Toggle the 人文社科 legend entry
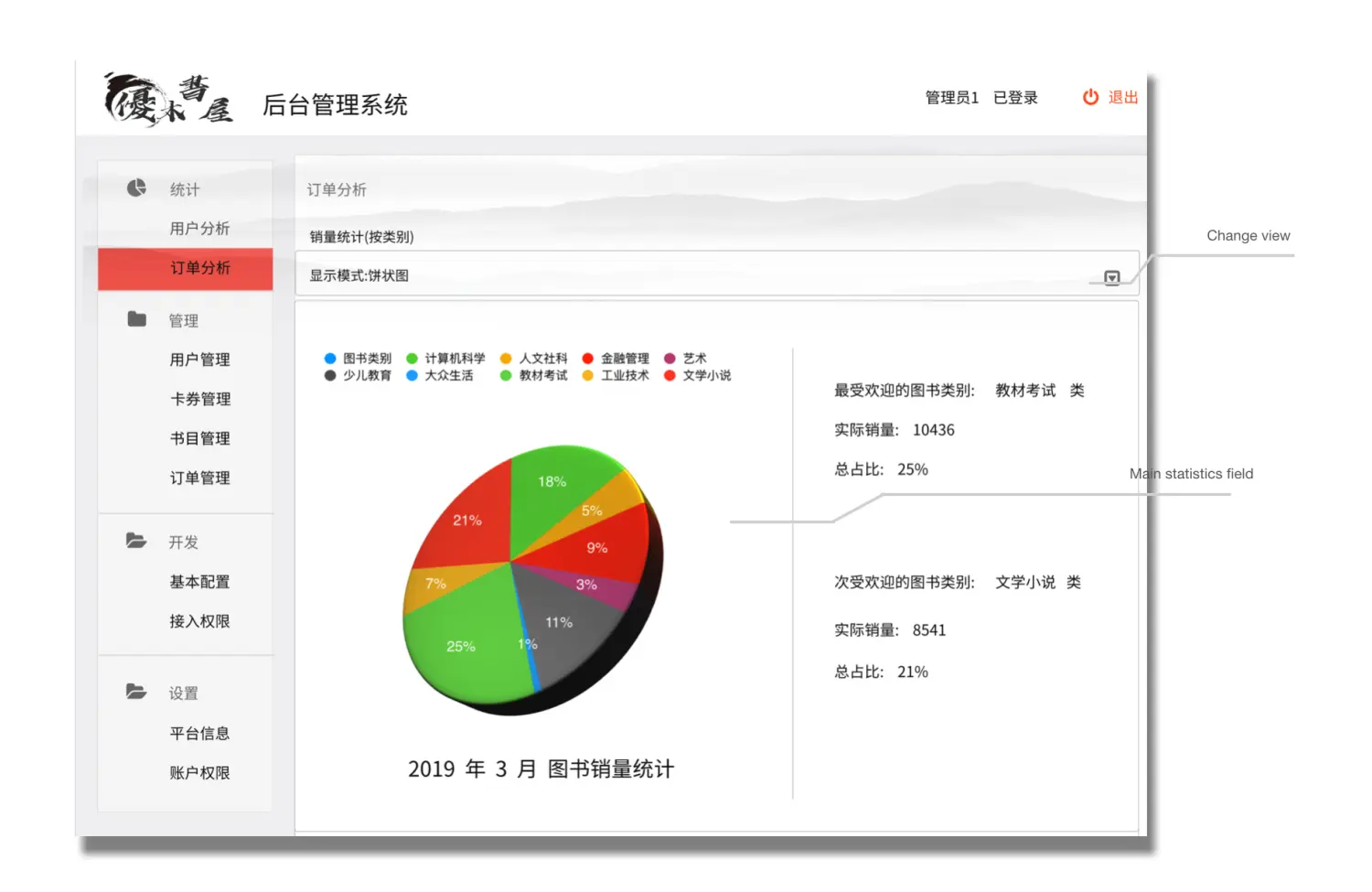1372x892 pixels. [x=534, y=359]
